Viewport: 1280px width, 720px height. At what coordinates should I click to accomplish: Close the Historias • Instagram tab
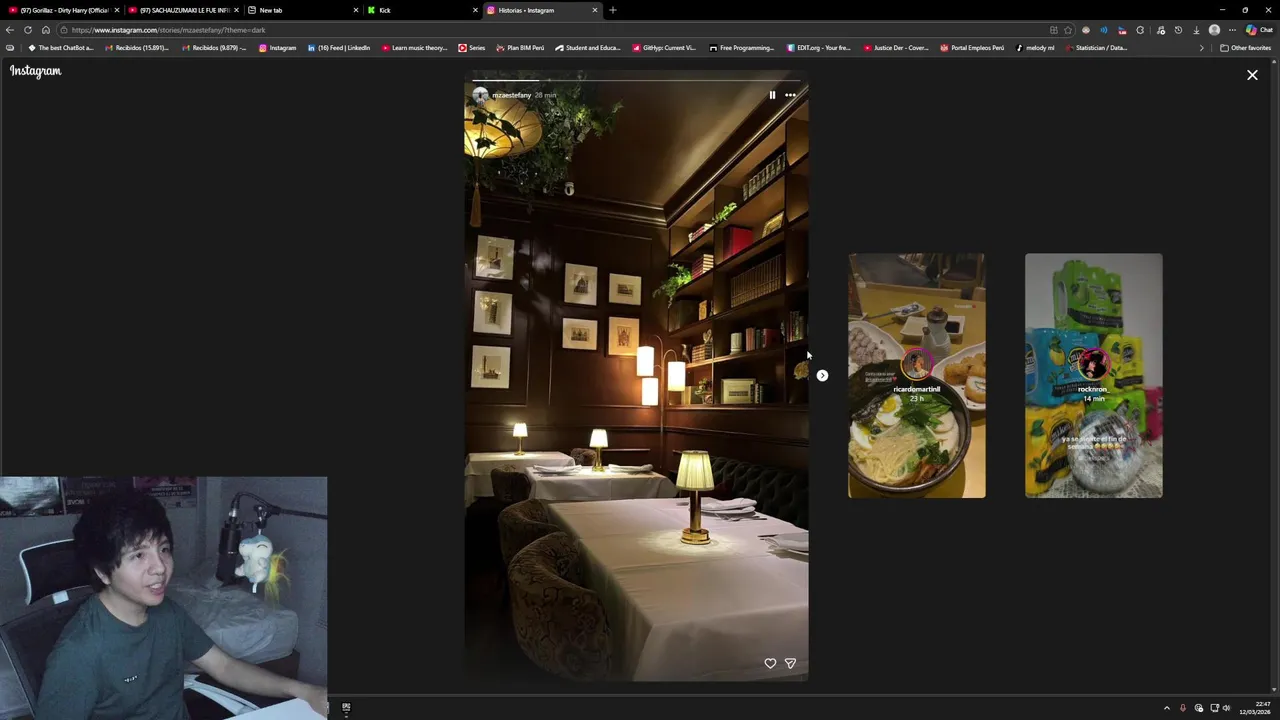tap(595, 10)
